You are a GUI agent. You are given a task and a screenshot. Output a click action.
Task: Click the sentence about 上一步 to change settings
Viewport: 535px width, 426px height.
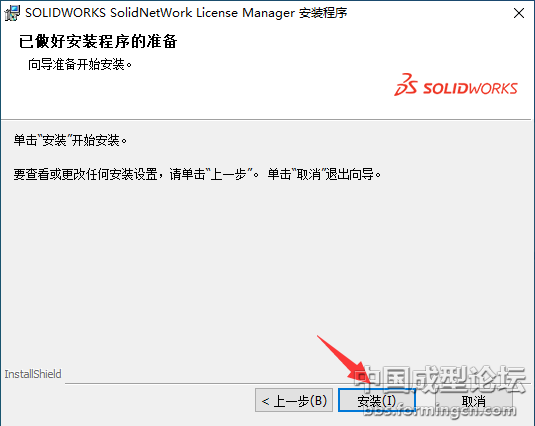136,174
